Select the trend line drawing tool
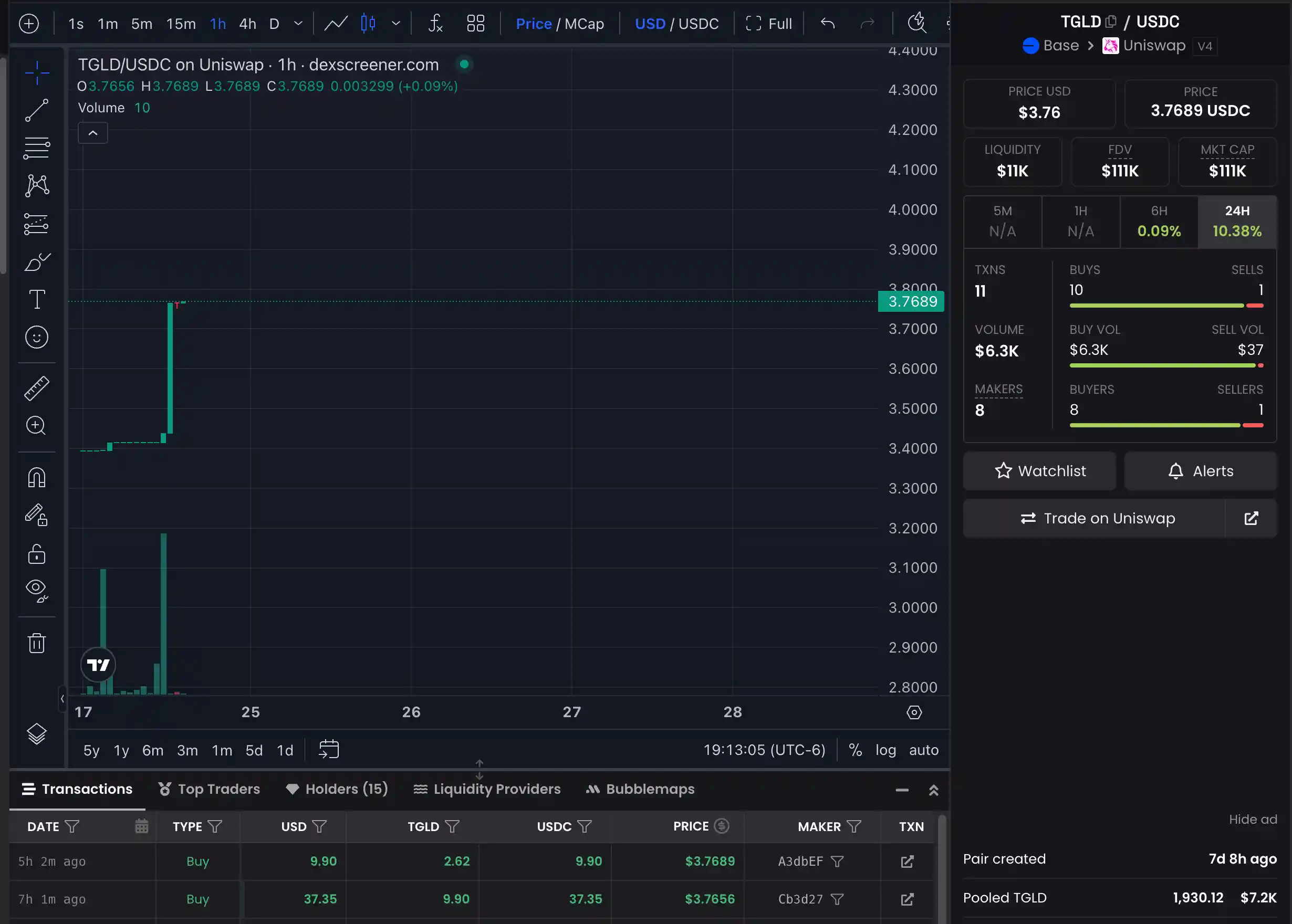Screen dimensions: 1292x924 pyautogui.click(x=36, y=110)
